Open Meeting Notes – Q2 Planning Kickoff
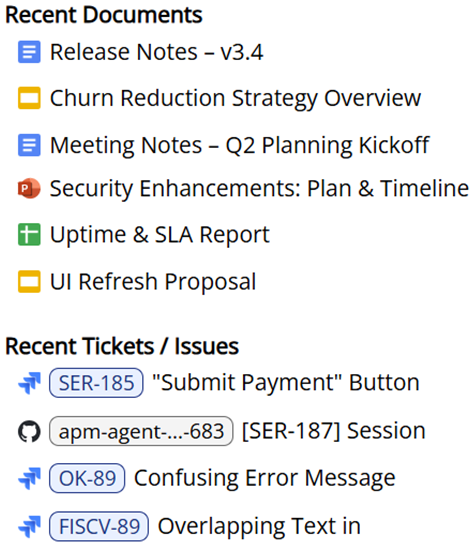The width and height of the screenshot is (475, 547). [x=240, y=145]
